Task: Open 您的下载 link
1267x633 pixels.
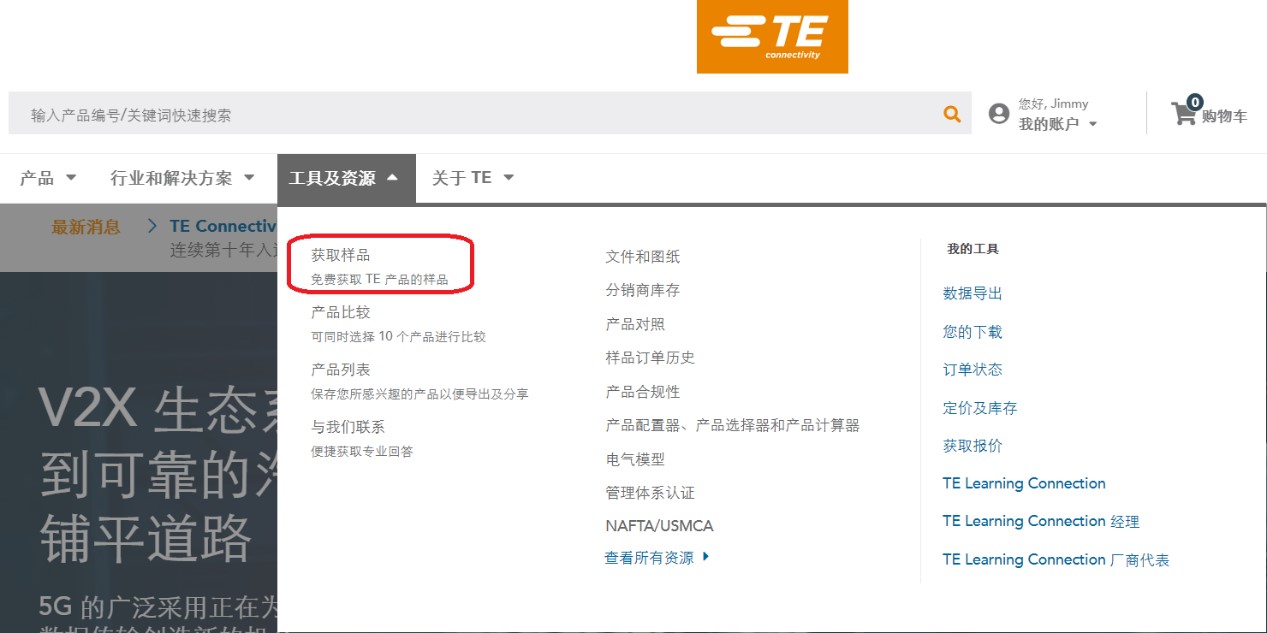Action: click(x=972, y=331)
